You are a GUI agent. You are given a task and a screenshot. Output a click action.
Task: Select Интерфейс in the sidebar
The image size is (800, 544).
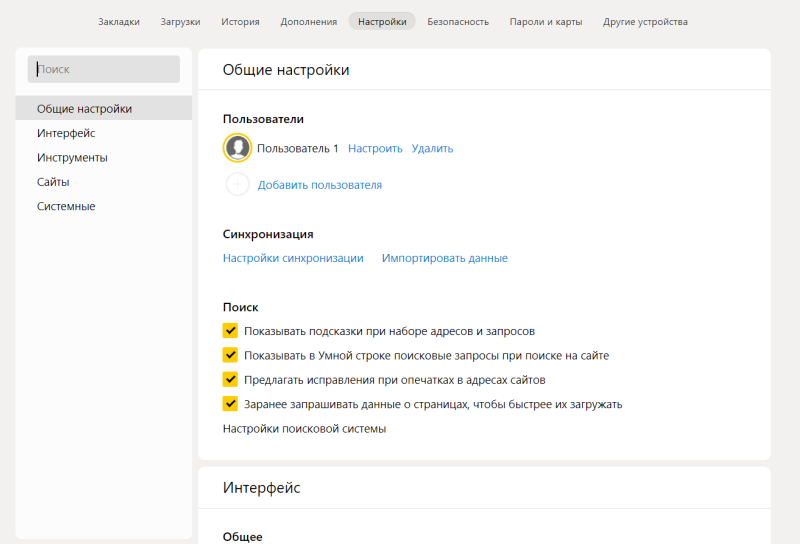(x=66, y=133)
